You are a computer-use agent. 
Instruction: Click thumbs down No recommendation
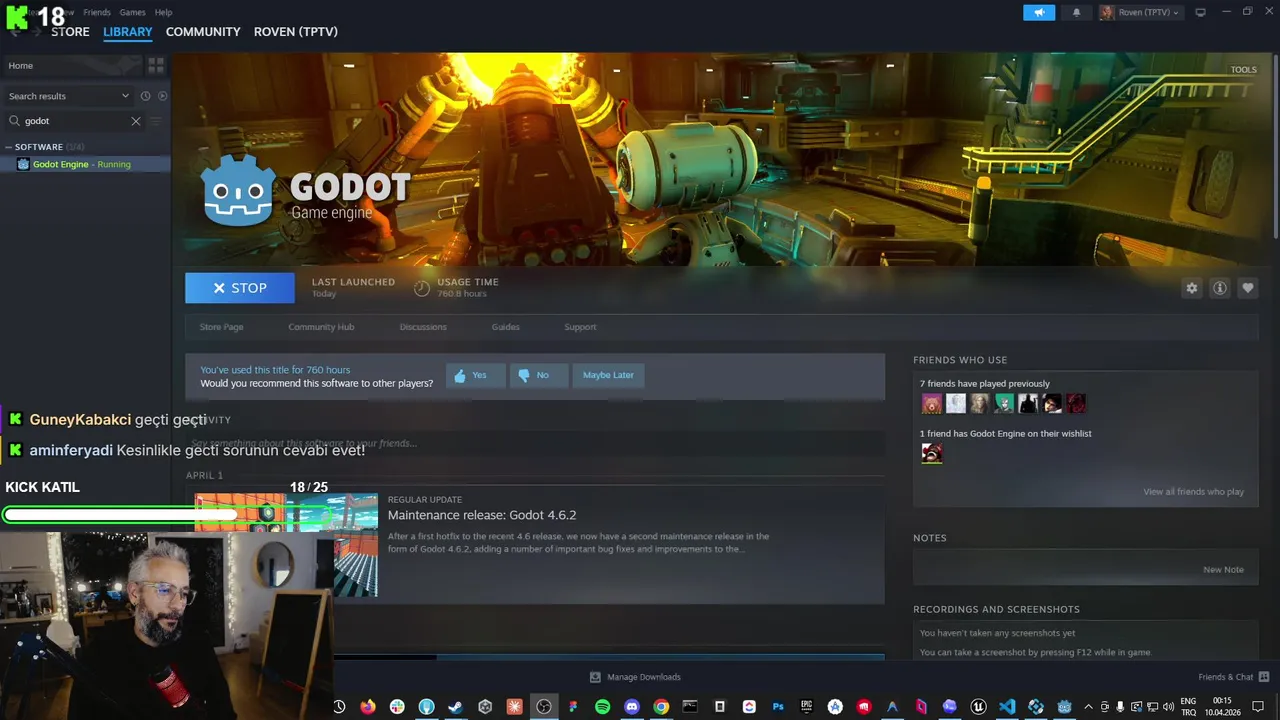click(x=538, y=375)
